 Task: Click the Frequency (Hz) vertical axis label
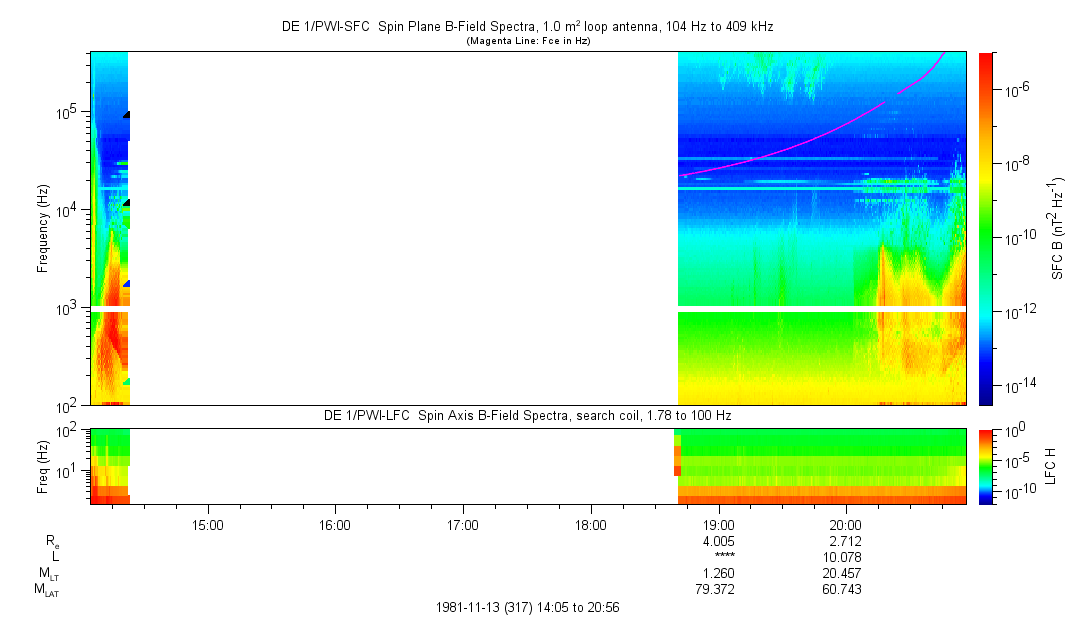(x=43, y=228)
